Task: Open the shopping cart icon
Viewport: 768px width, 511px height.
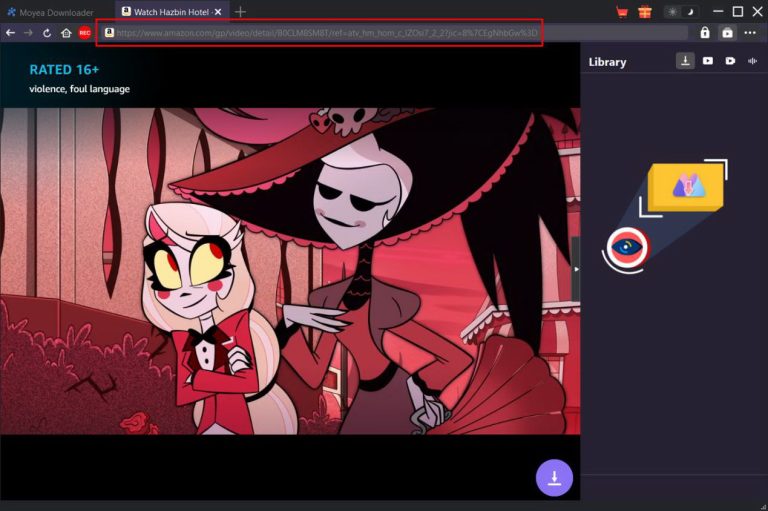Action: 622,12
